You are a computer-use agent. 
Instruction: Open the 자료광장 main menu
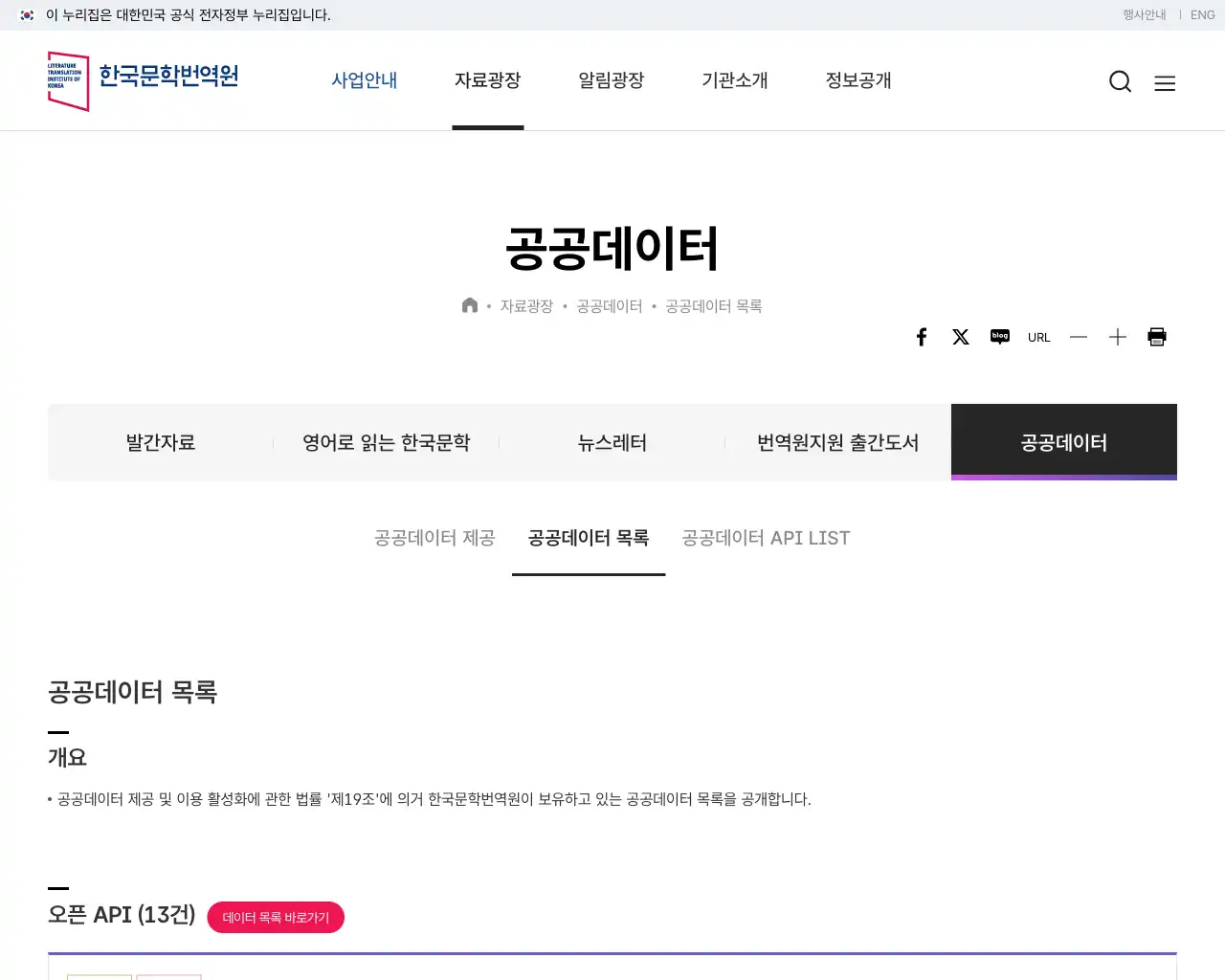click(488, 80)
